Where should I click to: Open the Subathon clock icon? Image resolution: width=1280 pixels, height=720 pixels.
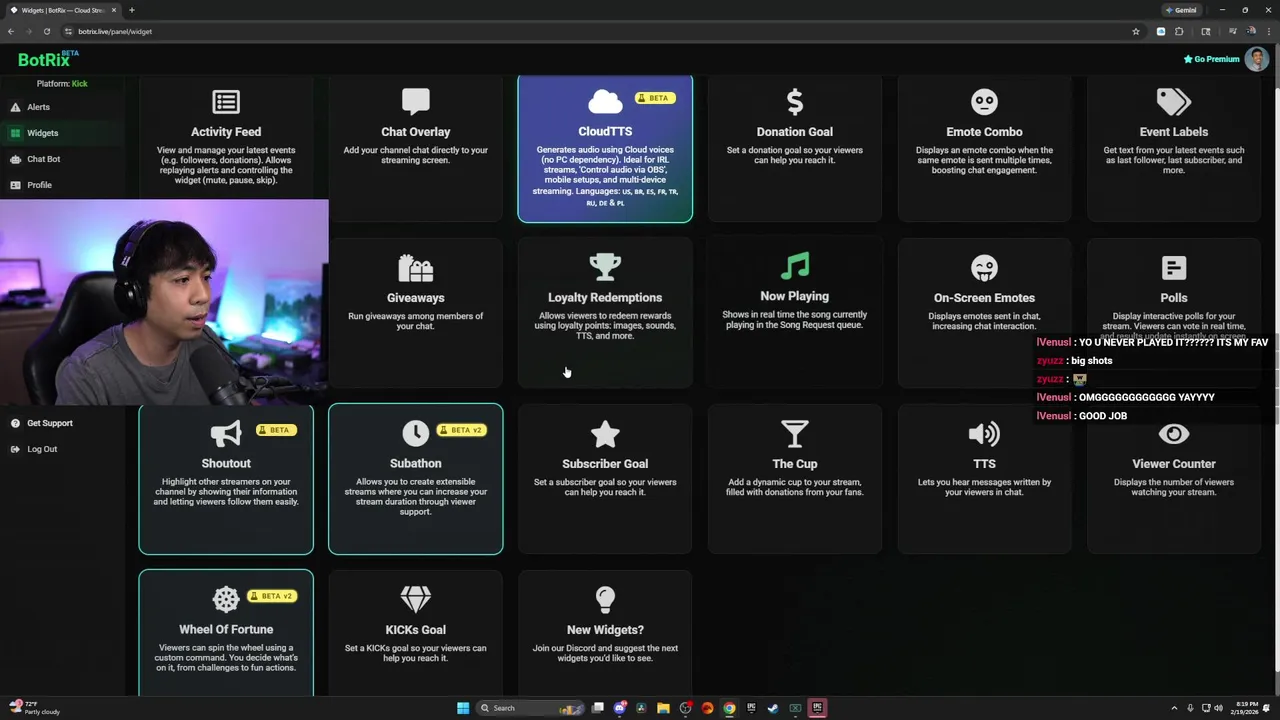415,433
